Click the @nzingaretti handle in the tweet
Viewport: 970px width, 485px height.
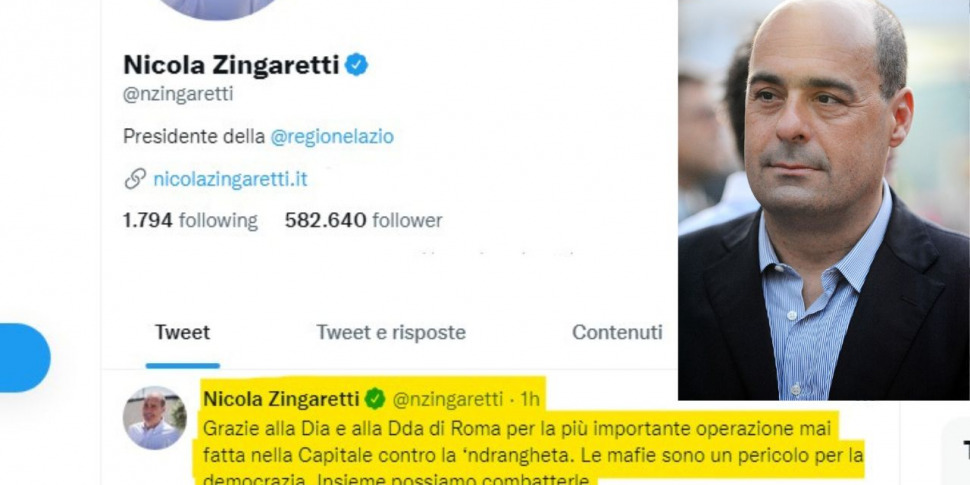pyautogui.click(x=447, y=400)
